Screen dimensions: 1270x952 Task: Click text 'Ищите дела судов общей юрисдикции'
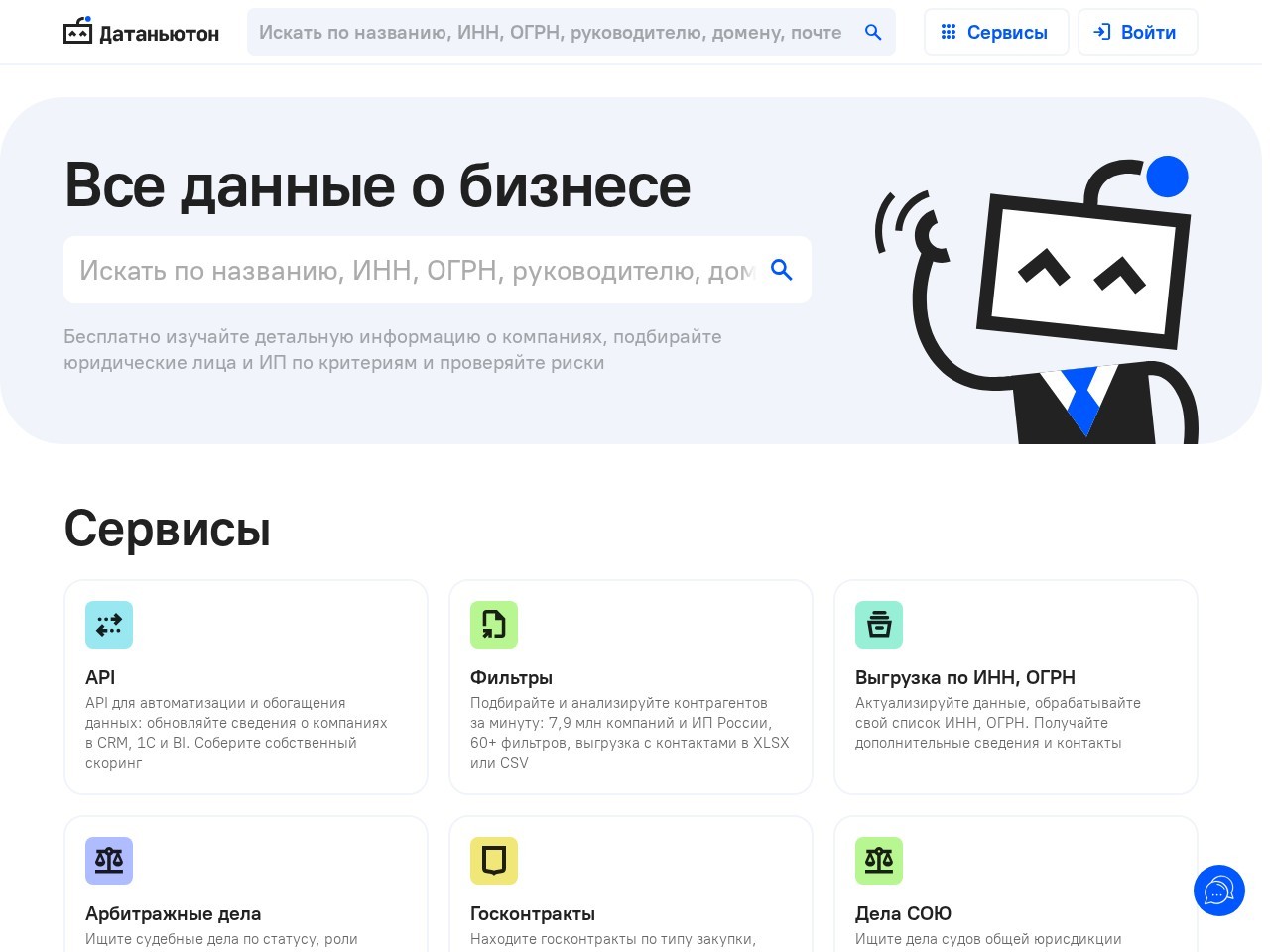(x=988, y=939)
